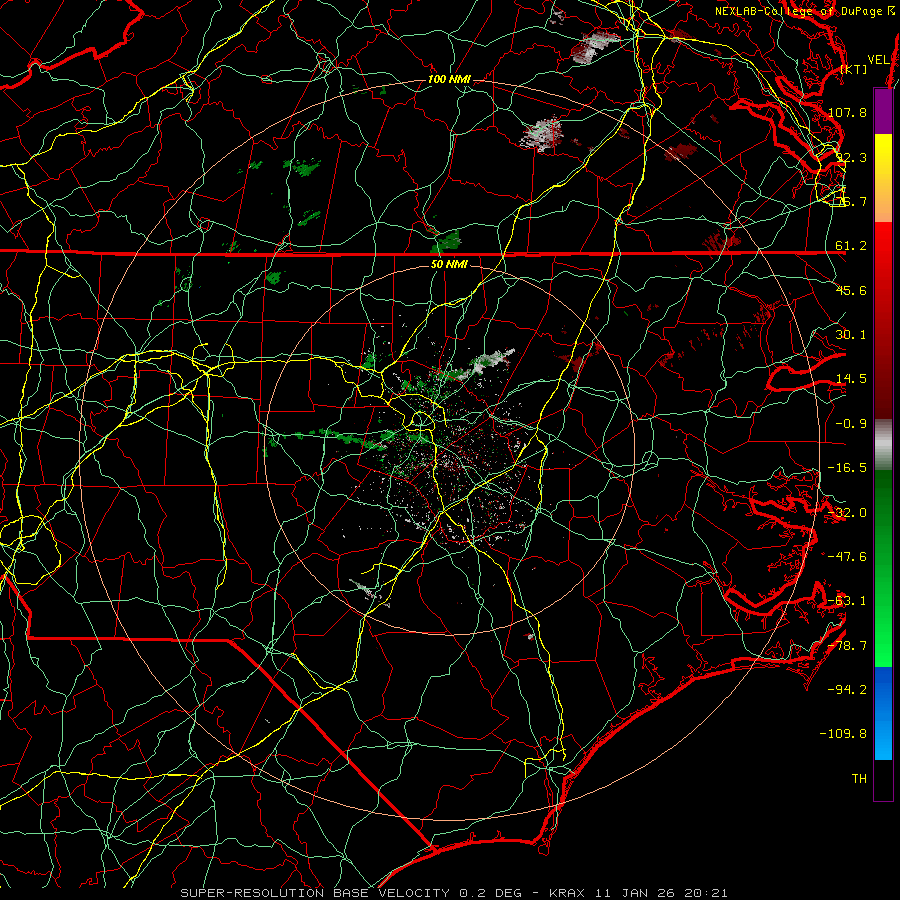This screenshot has width=900, height=900.
Task: Select the 107.8 value on velocity scale
Action: point(847,112)
